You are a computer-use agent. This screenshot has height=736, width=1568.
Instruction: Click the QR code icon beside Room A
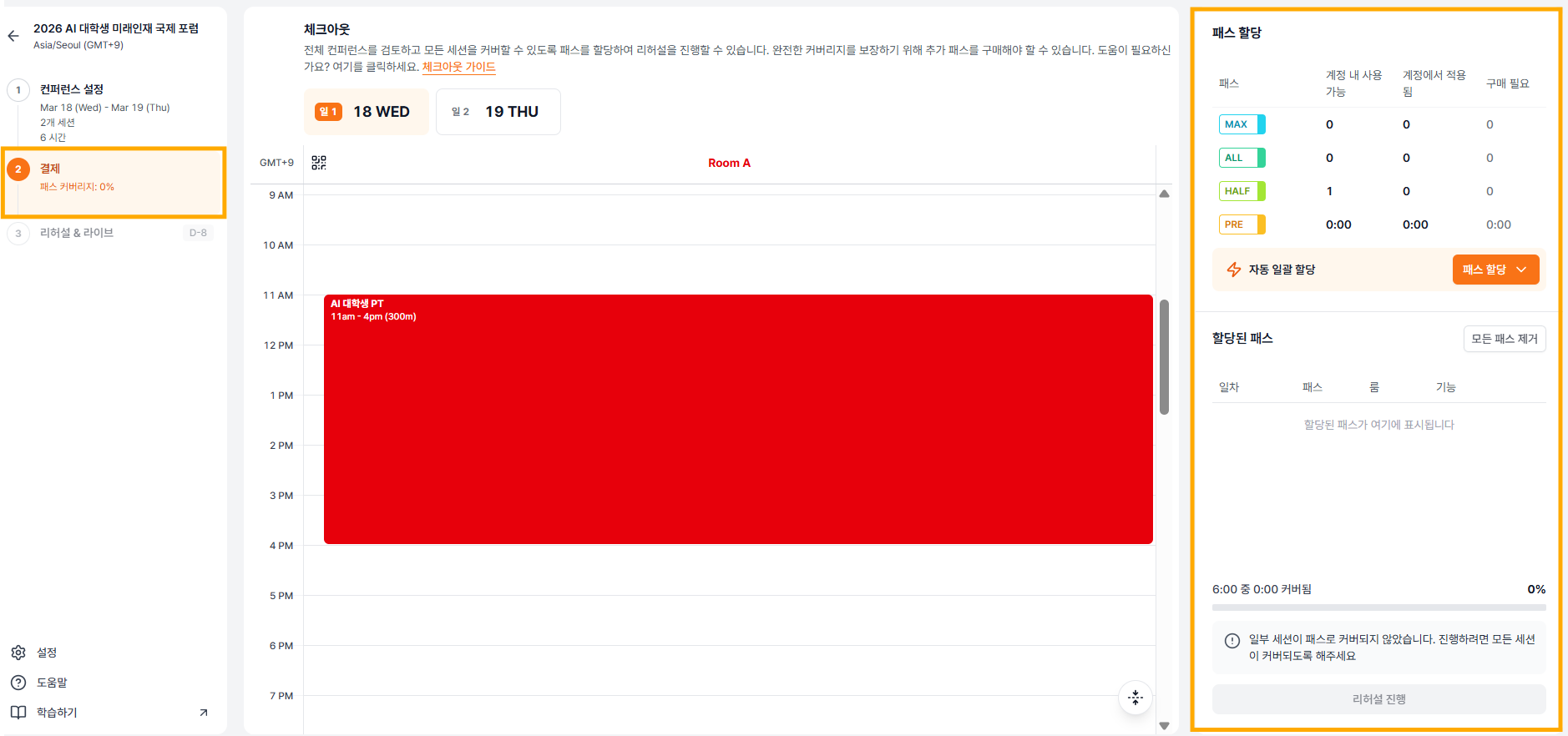click(319, 163)
